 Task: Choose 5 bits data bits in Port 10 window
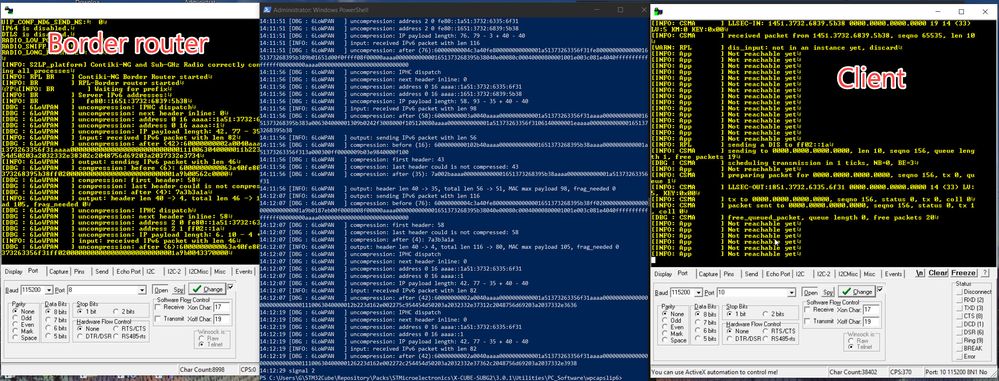706,338
